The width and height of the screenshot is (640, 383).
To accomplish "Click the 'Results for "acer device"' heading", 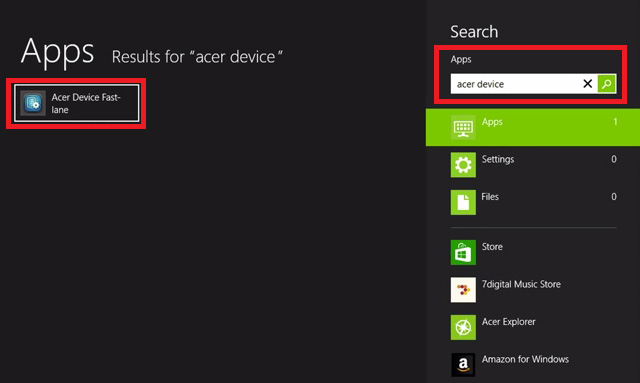I will (x=197, y=57).
